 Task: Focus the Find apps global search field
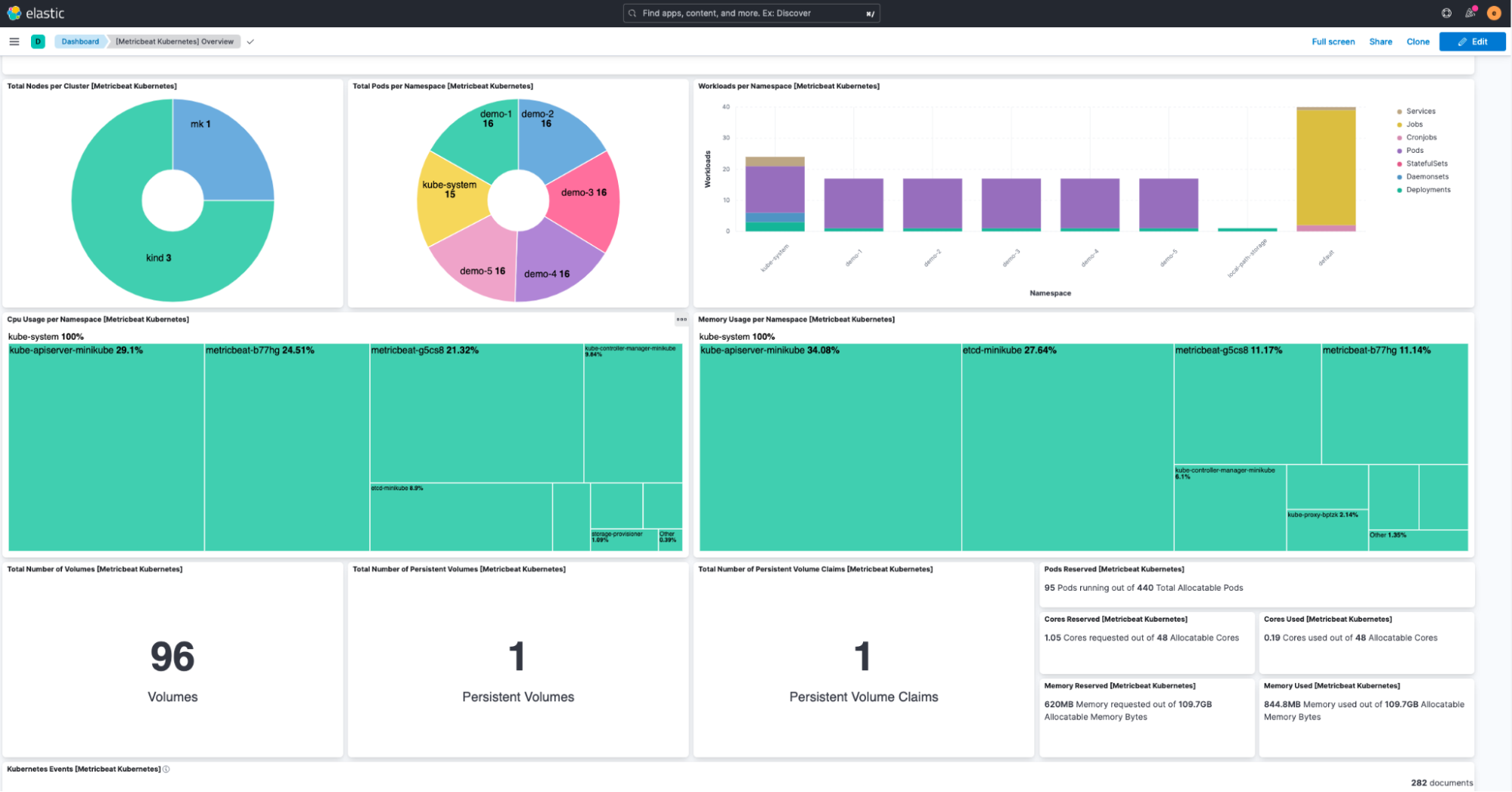point(751,13)
